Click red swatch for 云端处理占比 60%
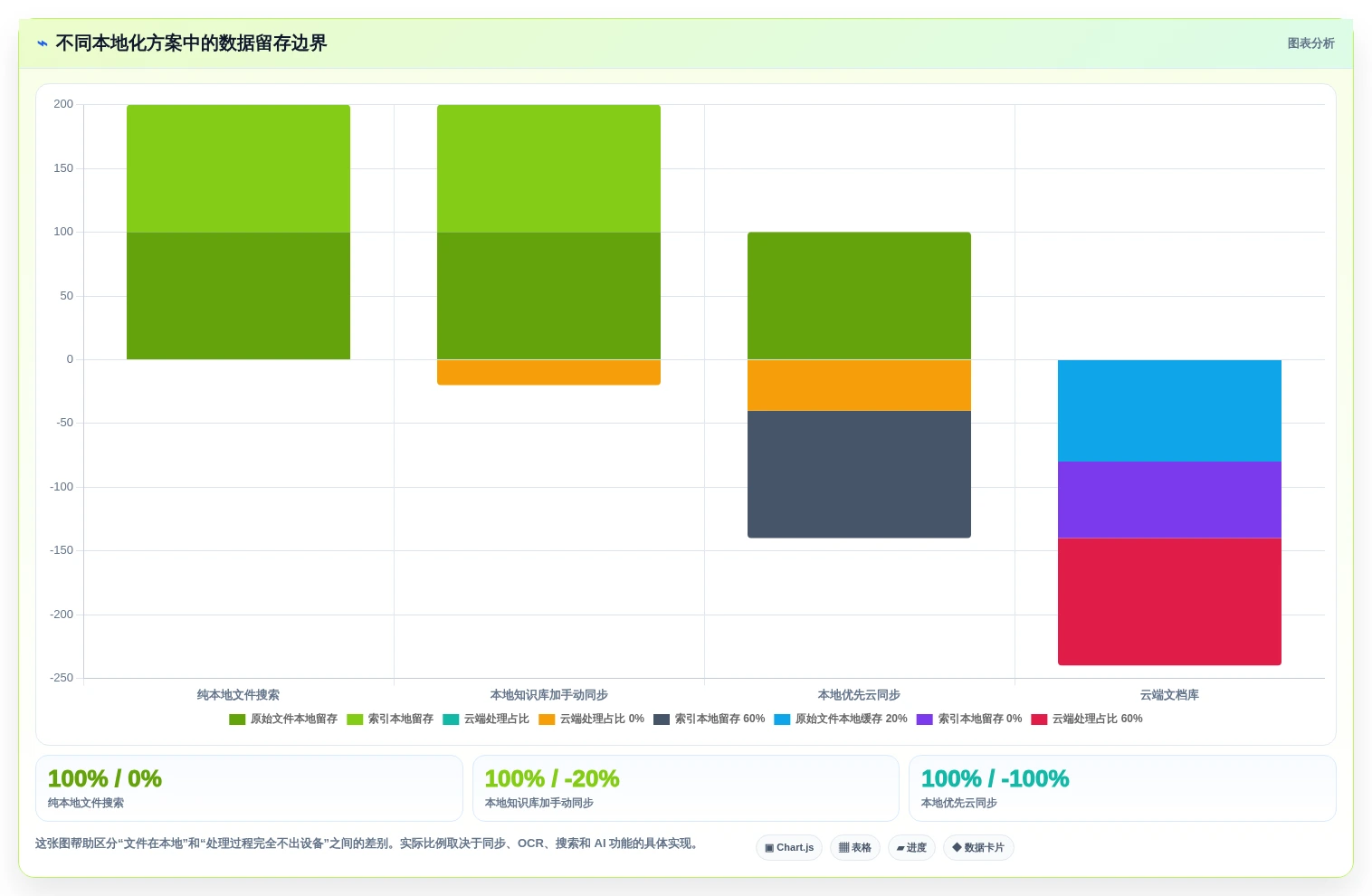1372x896 pixels. click(1039, 720)
